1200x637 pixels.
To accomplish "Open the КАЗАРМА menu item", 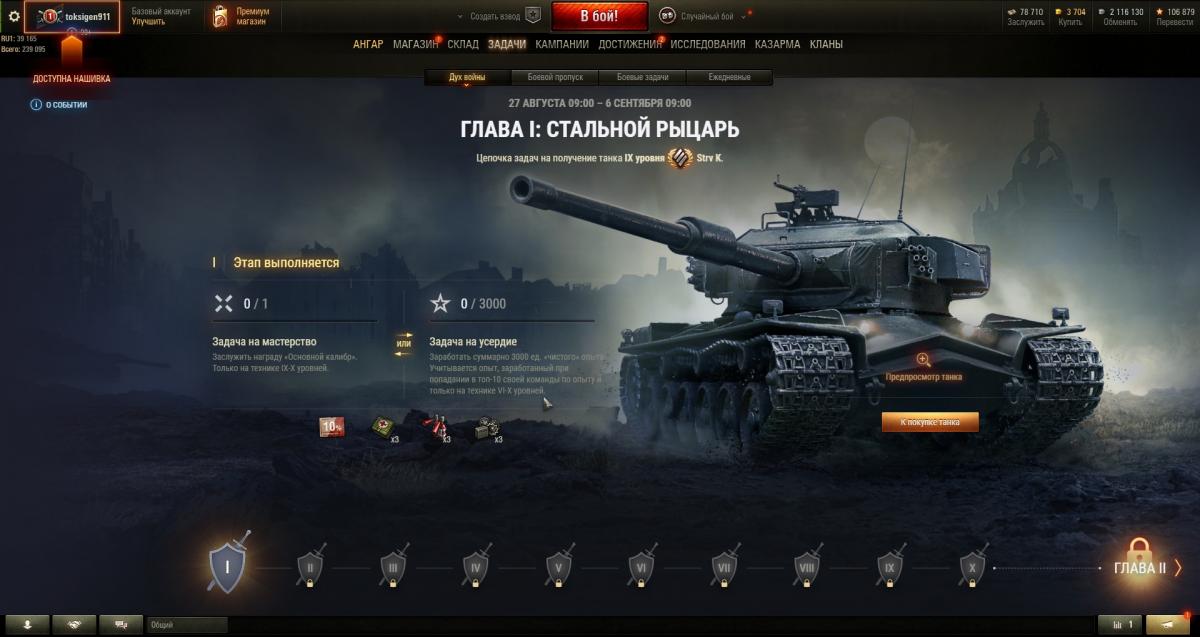I will click(777, 44).
